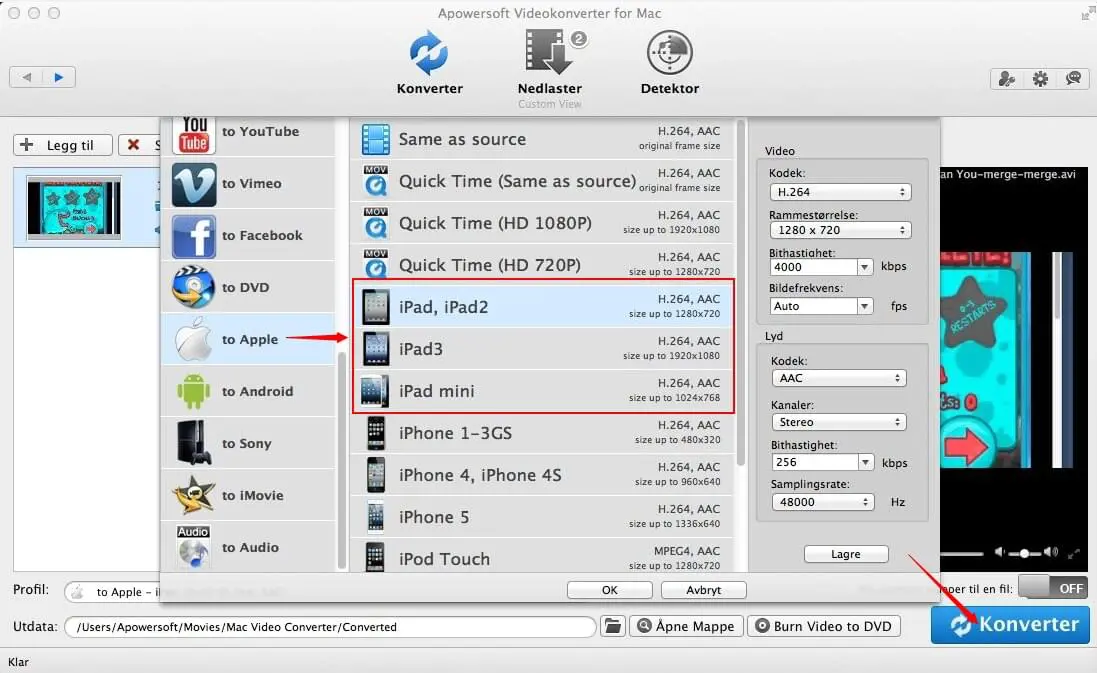This screenshot has height=673, width=1097.
Task: Open the Konverter tab
Action: tap(429, 63)
